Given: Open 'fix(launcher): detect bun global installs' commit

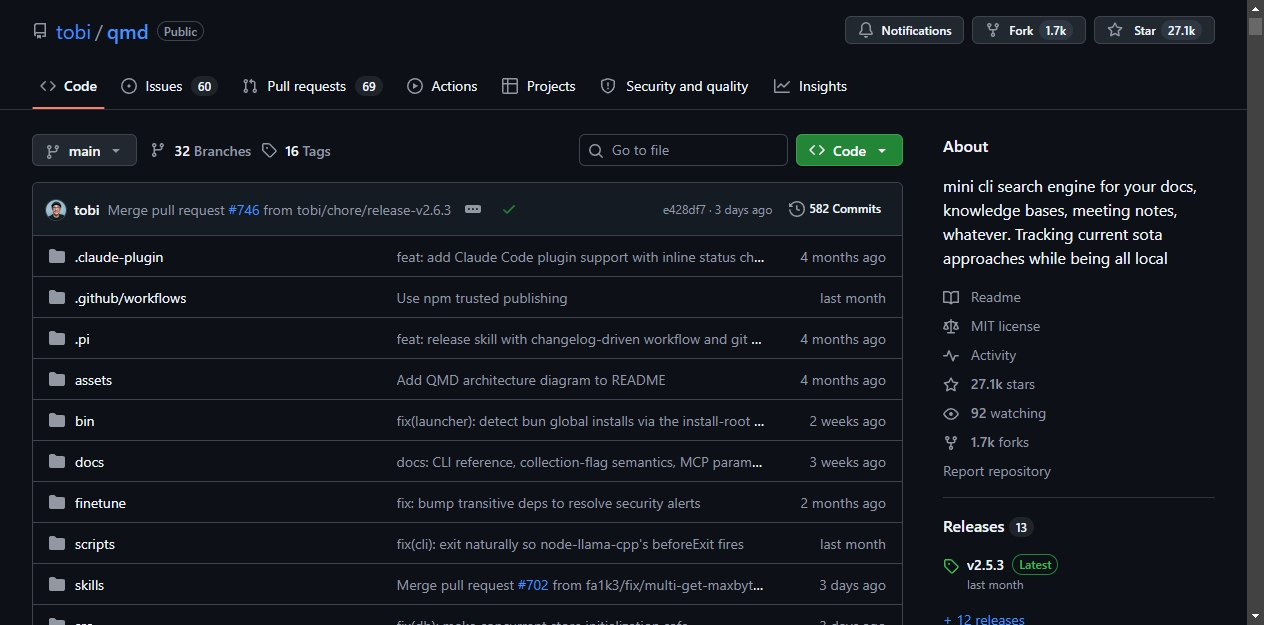Looking at the screenshot, I should [x=581, y=421].
